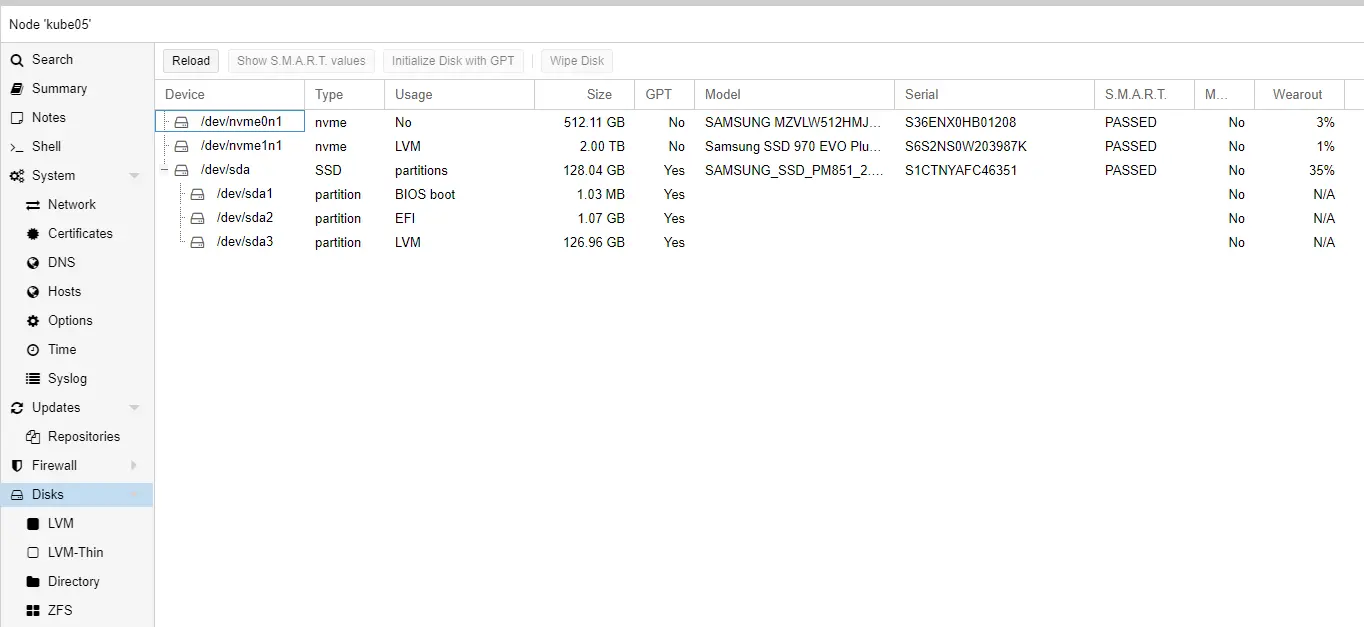1364x627 pixels.
Task: Click the Search magnifier icon in sidebar
Action: coord(17,60)
